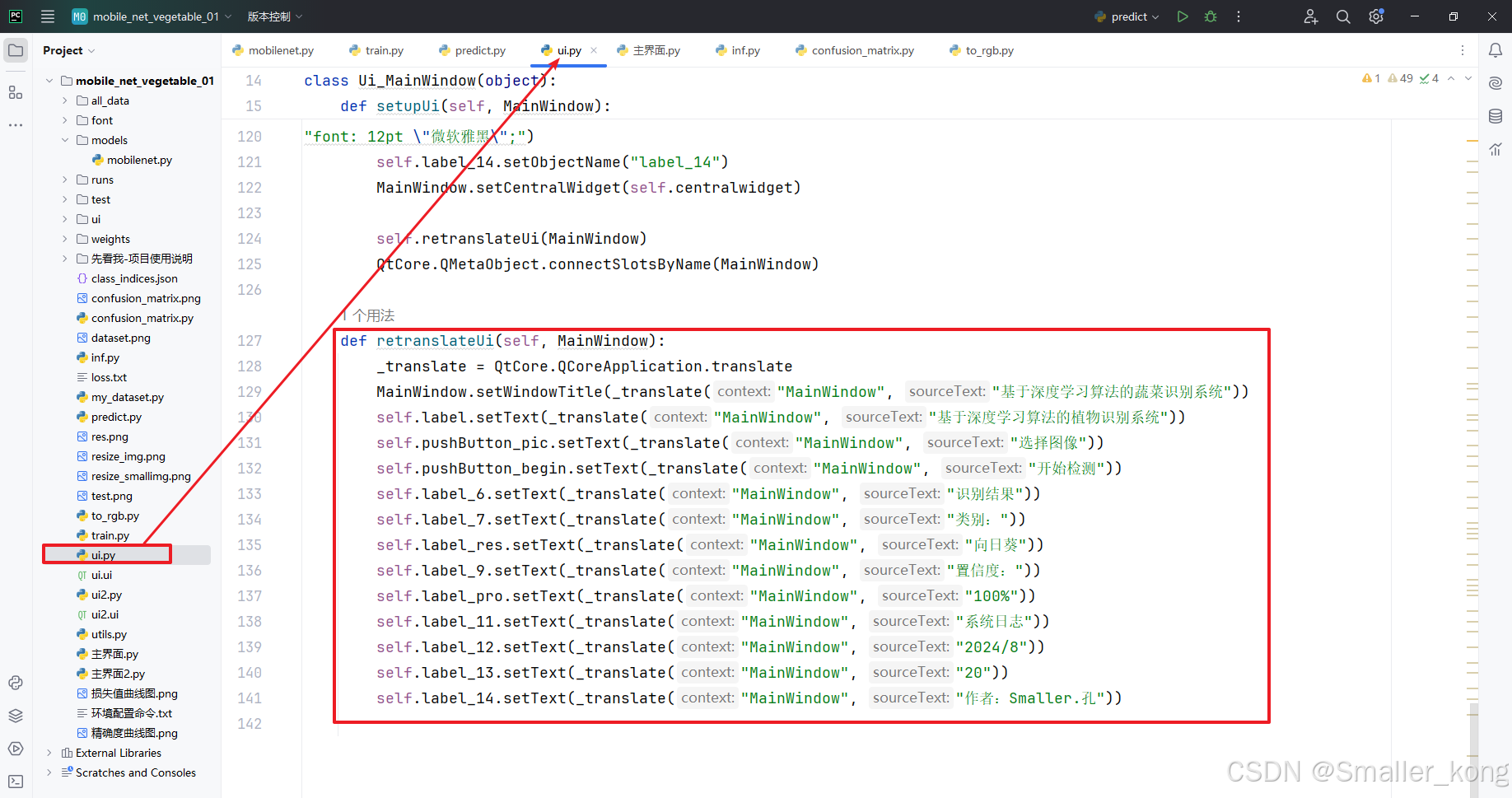The width and height of the screenshot is (1512, 798).
Task: Click line number 127 in gutter
Action: pos(250,341)
